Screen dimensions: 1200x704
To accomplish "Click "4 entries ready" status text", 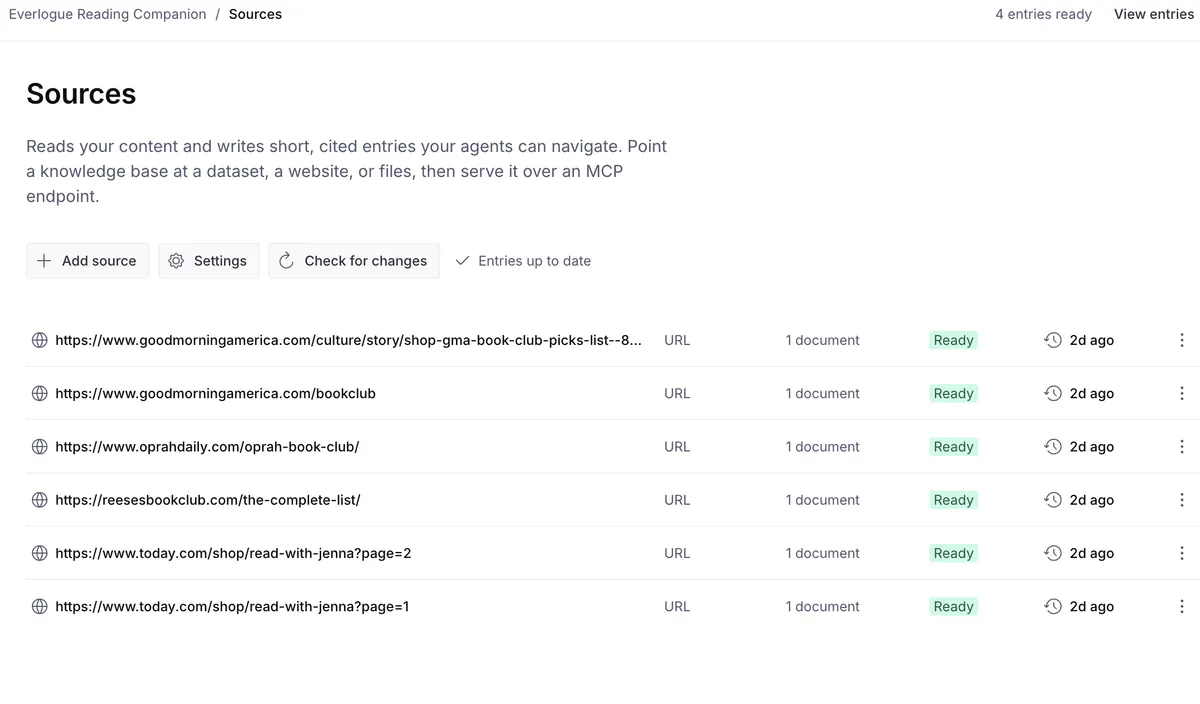I will (x=1043, y=14).
